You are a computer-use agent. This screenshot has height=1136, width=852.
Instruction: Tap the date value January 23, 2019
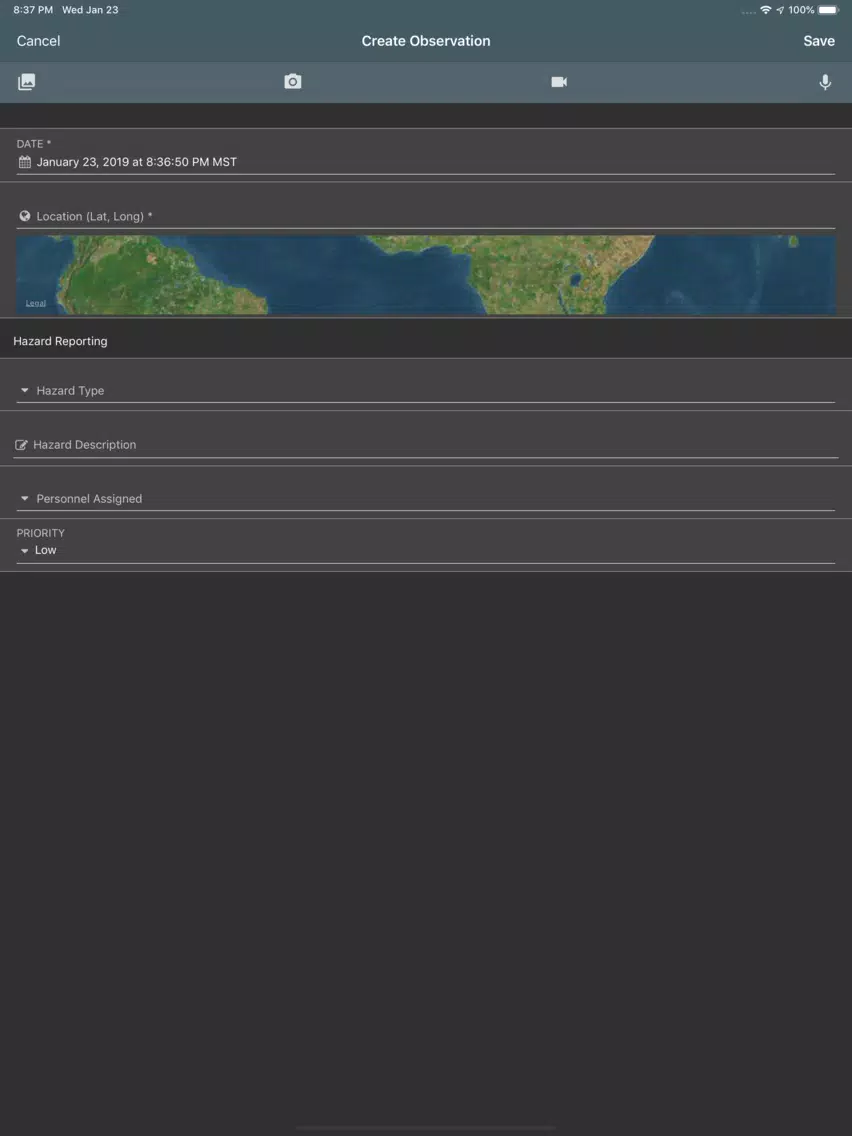[x=137, y=162]
